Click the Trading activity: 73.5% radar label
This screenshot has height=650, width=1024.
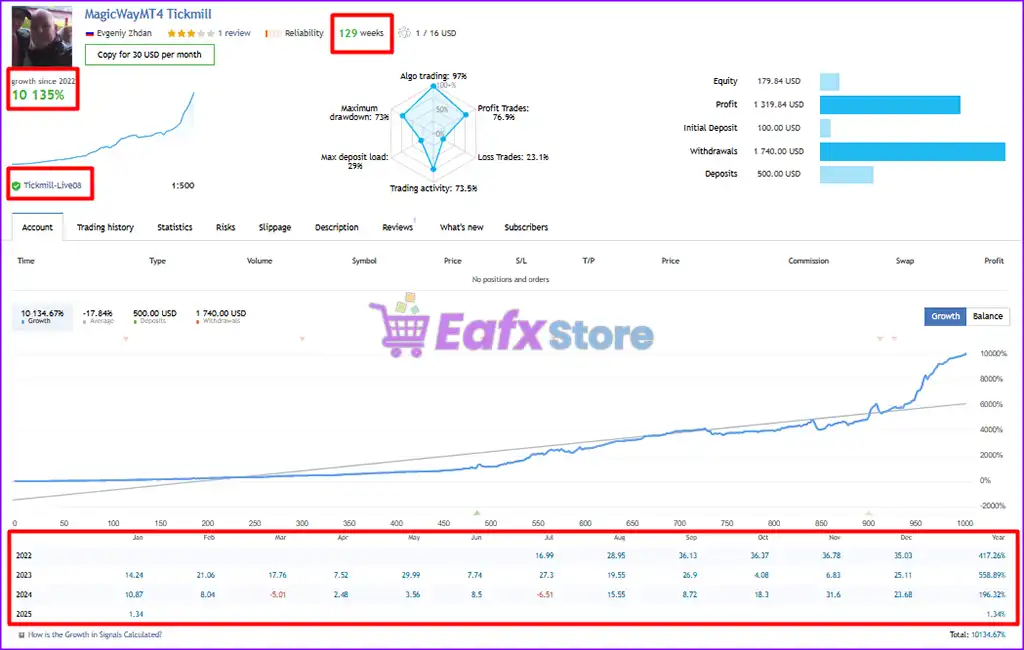pyautogui.click(x=433, y=188)
